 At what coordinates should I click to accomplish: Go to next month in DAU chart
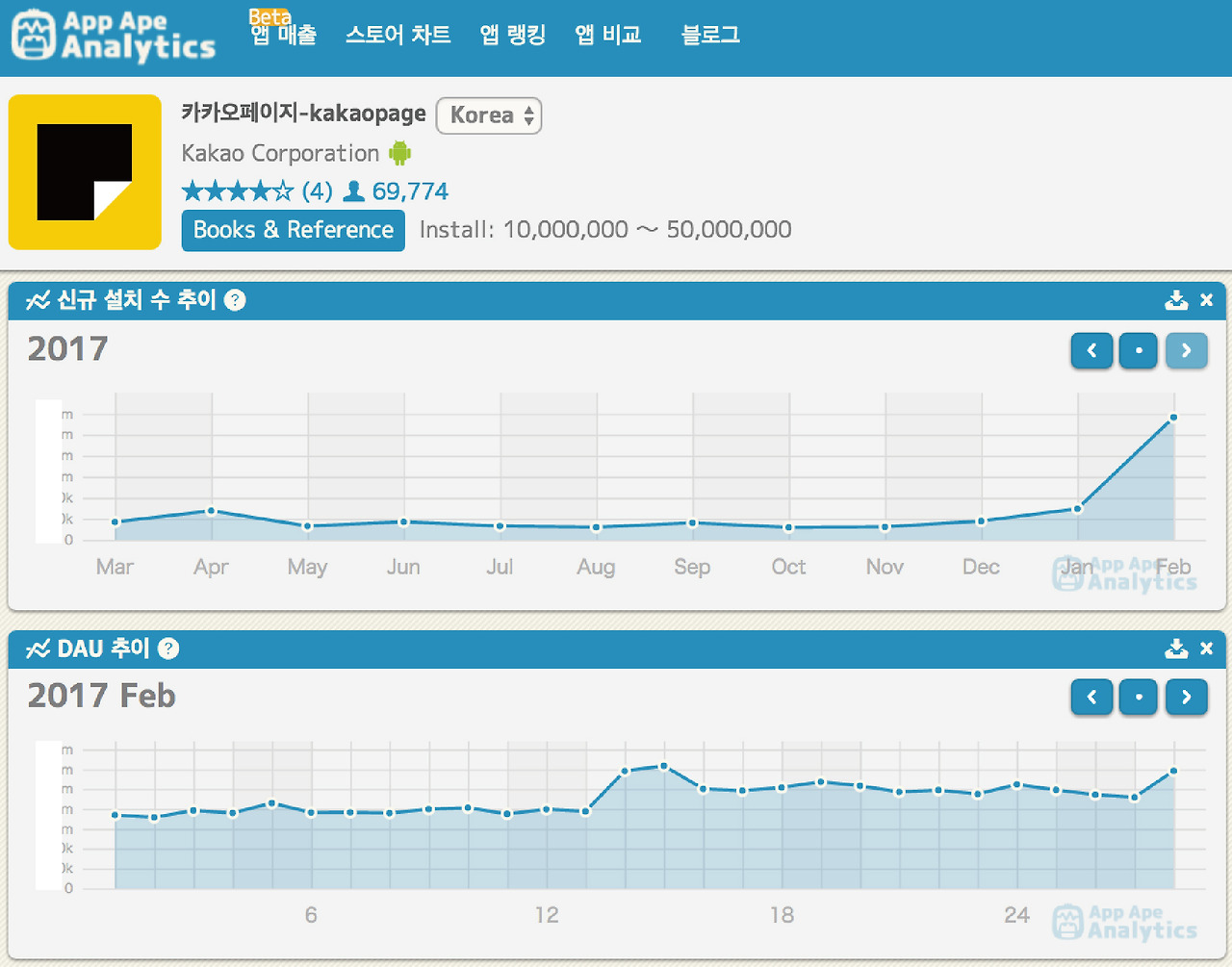tap(1186, 697)
